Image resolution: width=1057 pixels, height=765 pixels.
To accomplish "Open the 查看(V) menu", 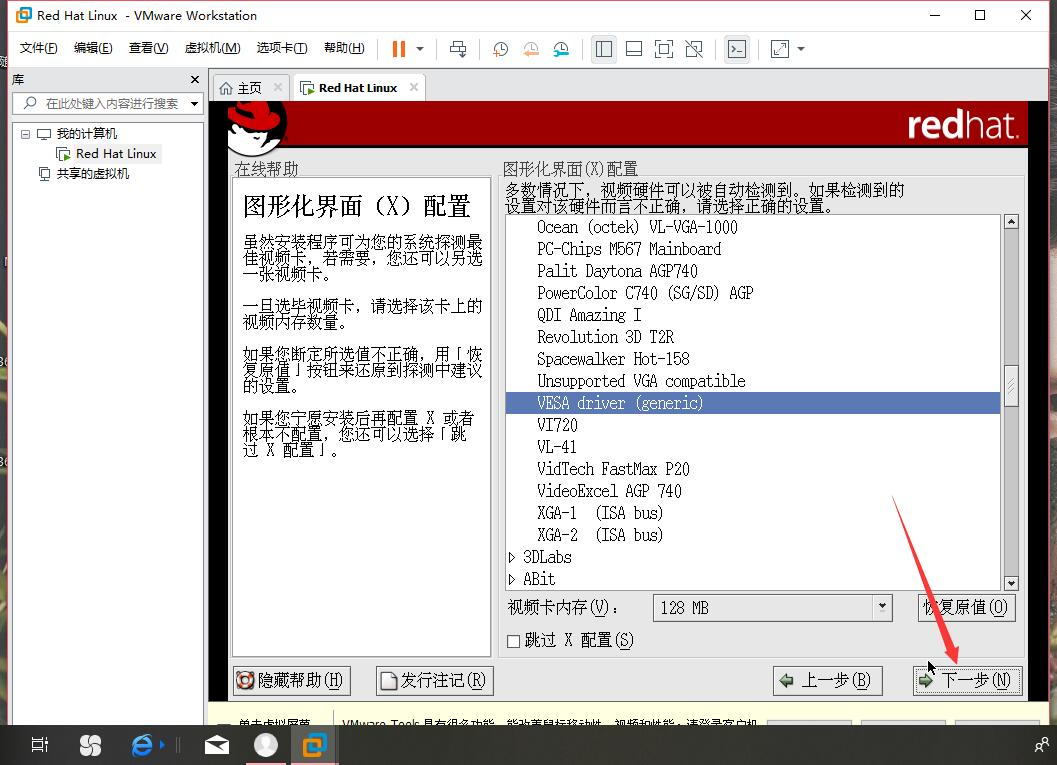I will [148, 48].
